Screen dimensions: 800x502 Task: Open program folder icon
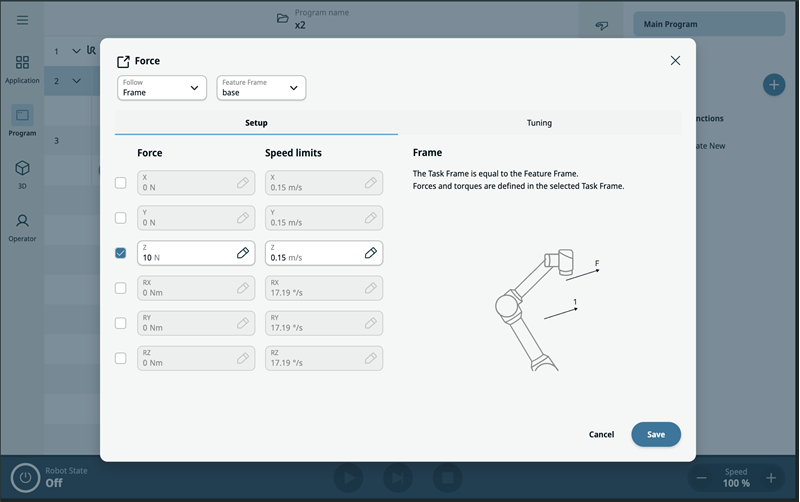point(282,18)
